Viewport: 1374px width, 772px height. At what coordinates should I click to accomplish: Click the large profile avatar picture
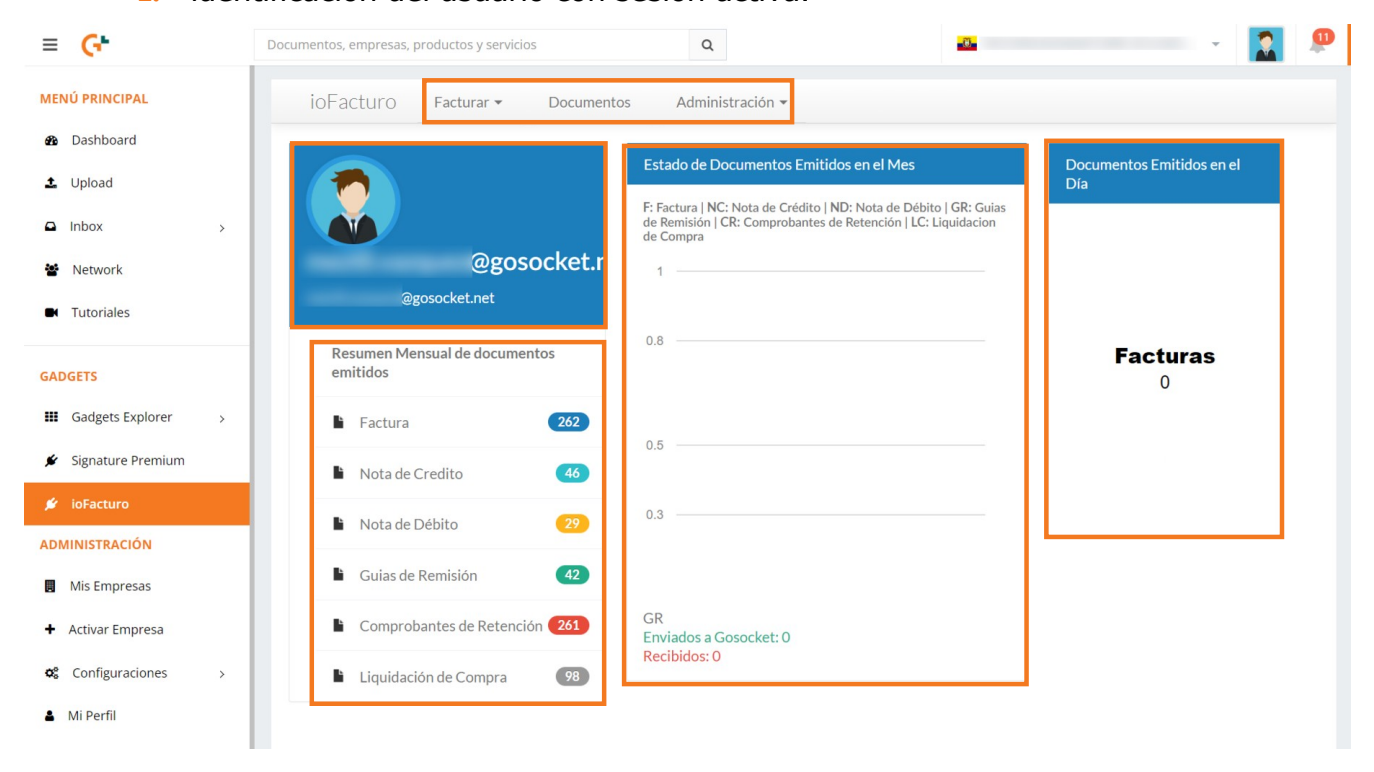pos(353,201)
